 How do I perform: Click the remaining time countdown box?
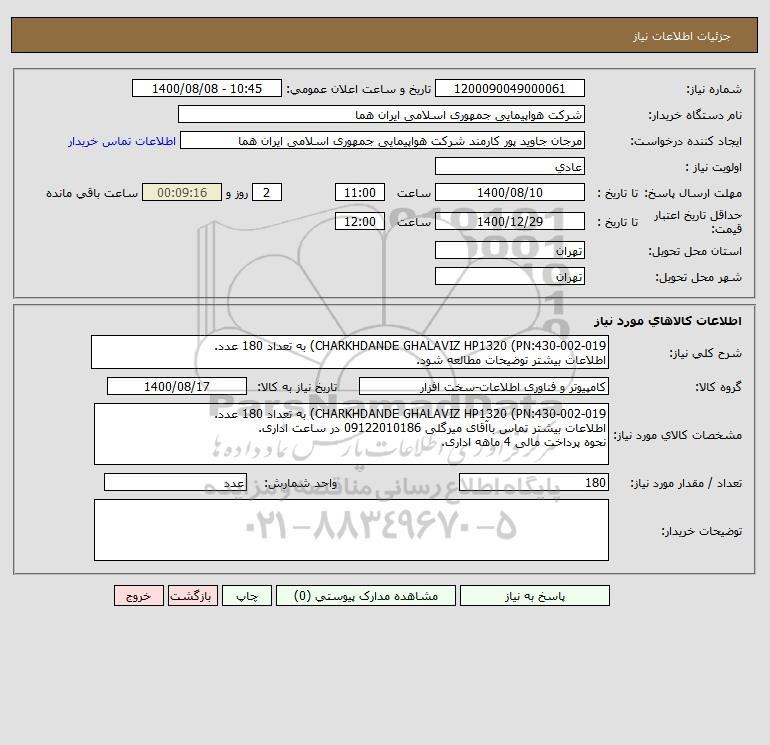tap(182, 193)
